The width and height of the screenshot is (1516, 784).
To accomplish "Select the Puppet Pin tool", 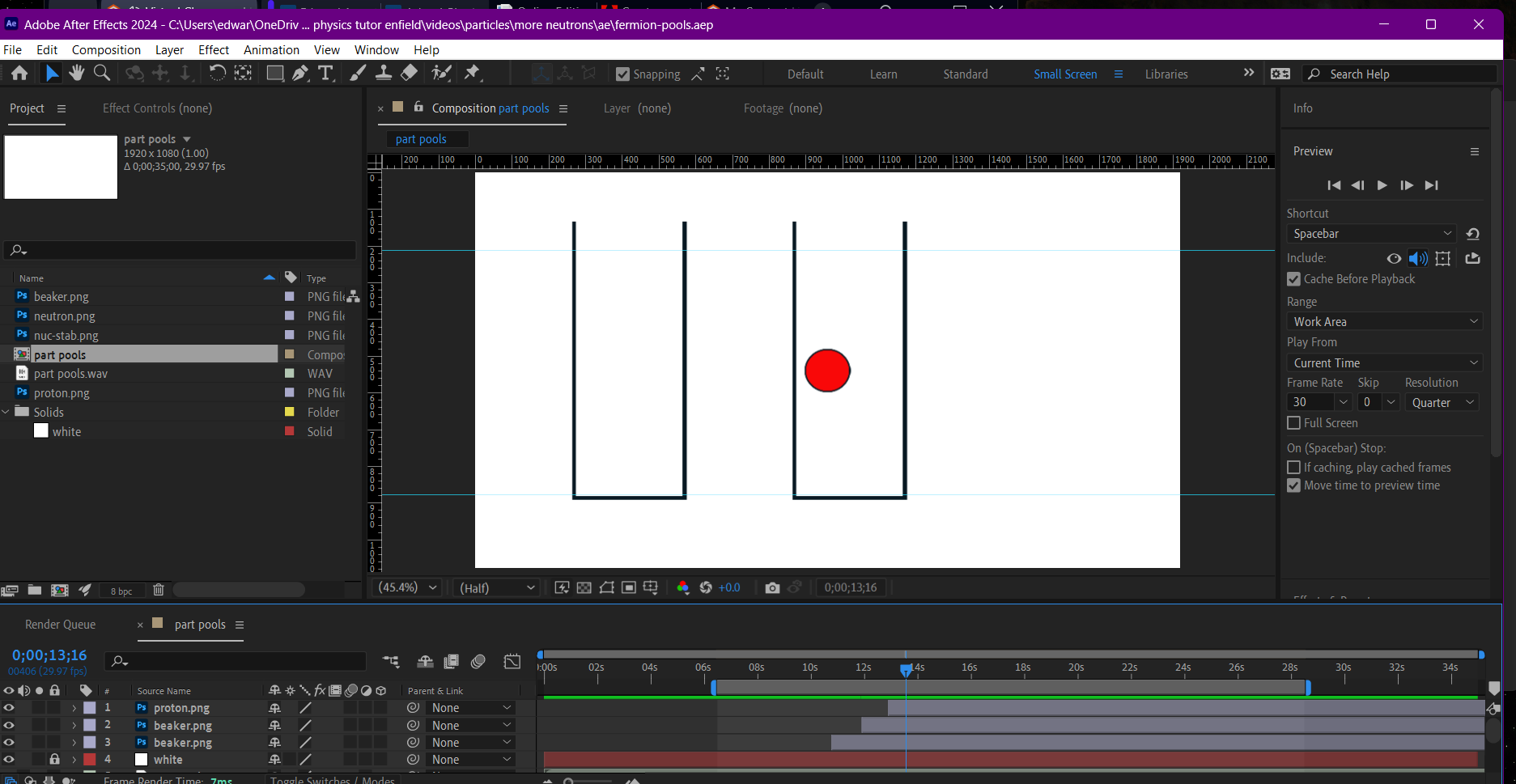I will [x=473, y=74].
